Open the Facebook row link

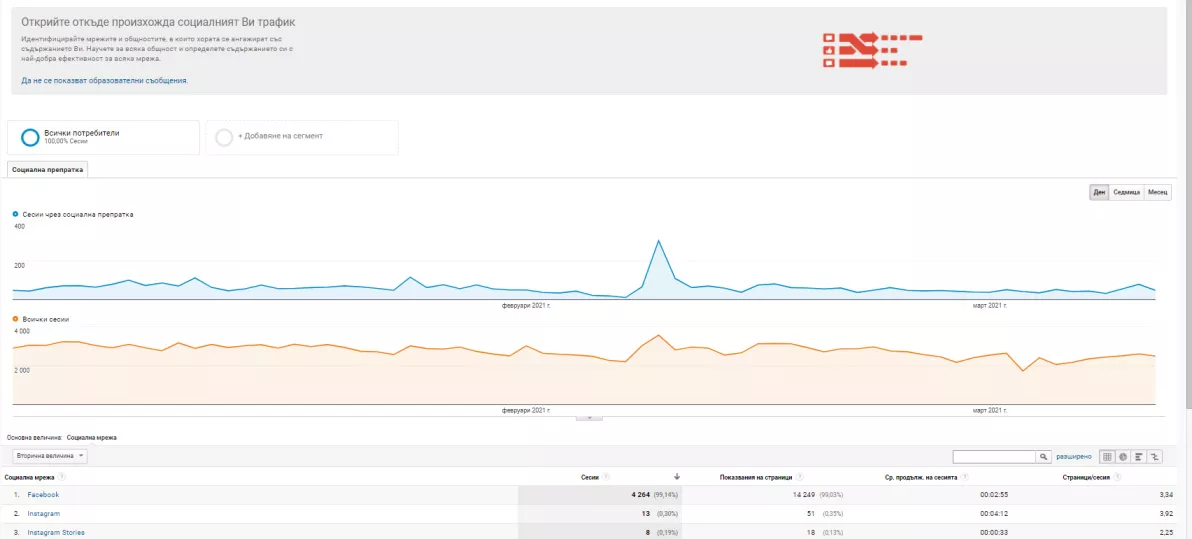43,495
